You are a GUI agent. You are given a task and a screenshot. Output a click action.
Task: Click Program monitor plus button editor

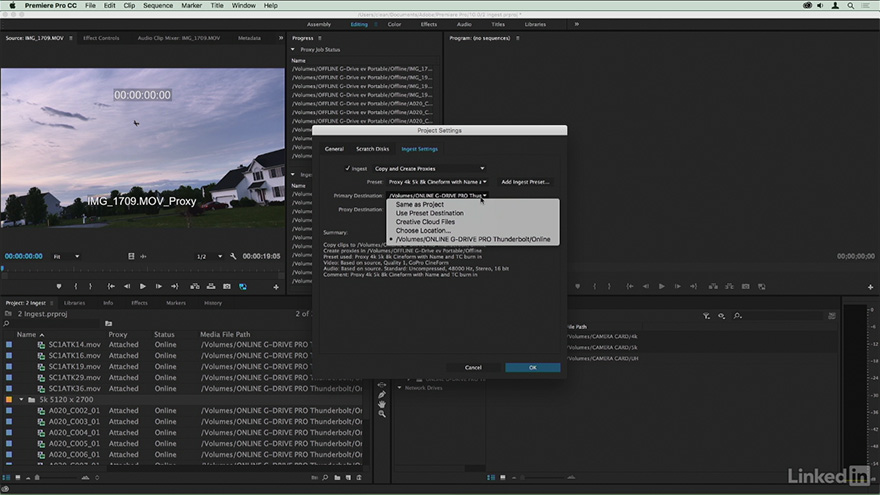870,287
